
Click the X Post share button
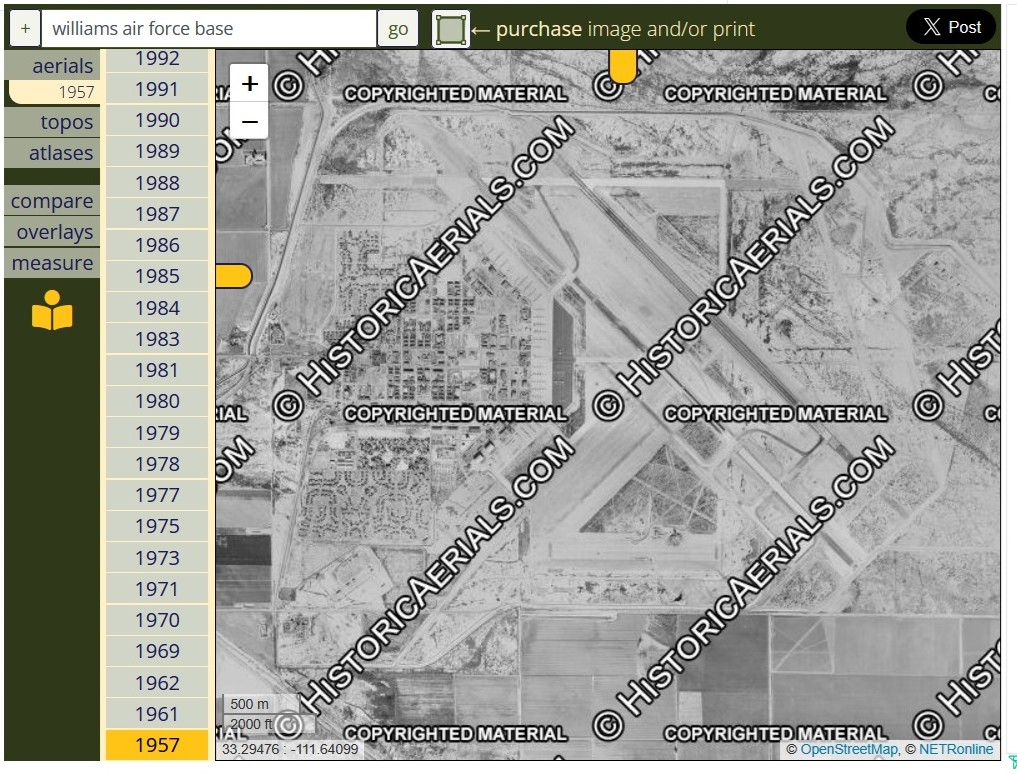[950, 27]
